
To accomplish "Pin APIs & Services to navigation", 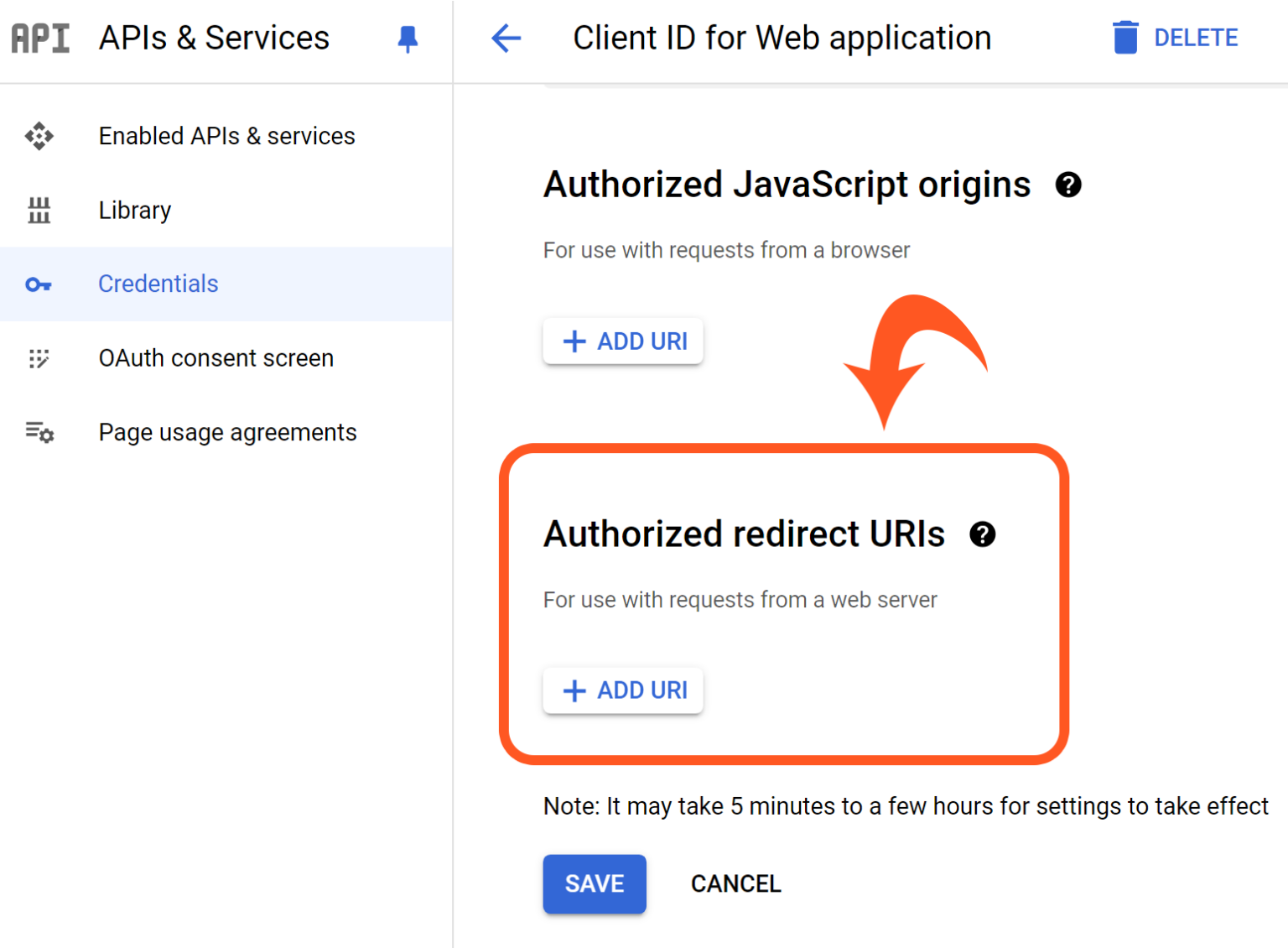I will (408, 38).
